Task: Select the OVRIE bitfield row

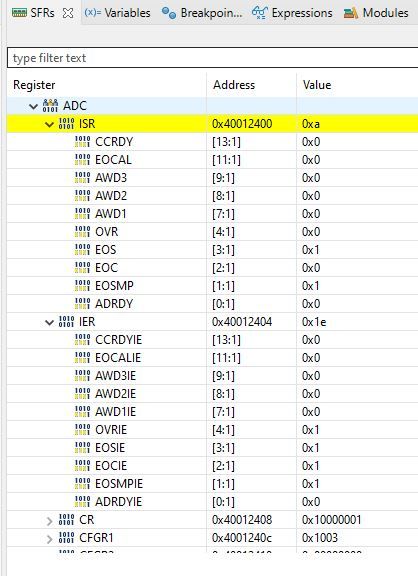Action: point(212,429)
